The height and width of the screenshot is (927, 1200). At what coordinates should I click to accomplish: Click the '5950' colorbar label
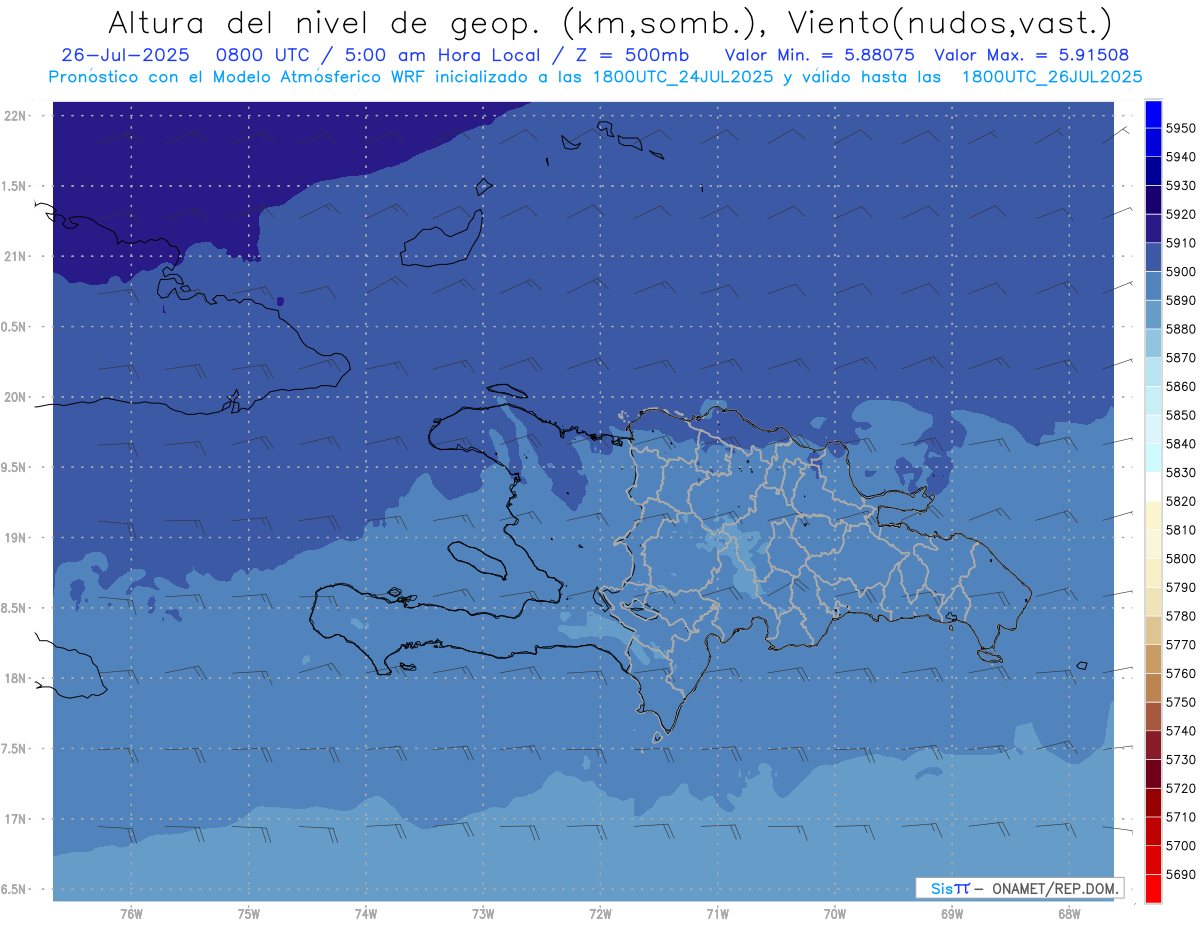click(1180, 129)
